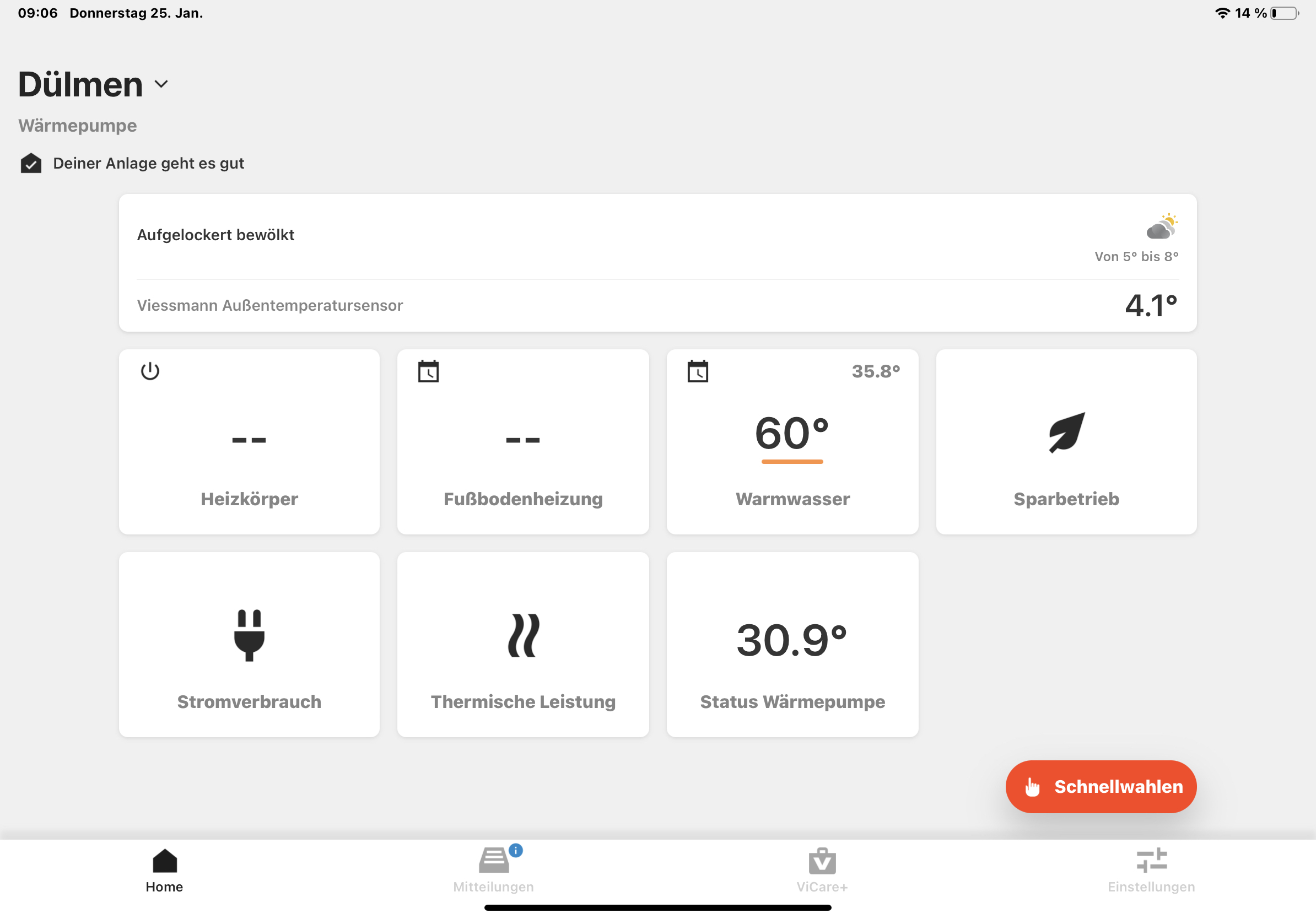
Task: Tap the dashes value on Heizkörper card
Action: (249, 440)
